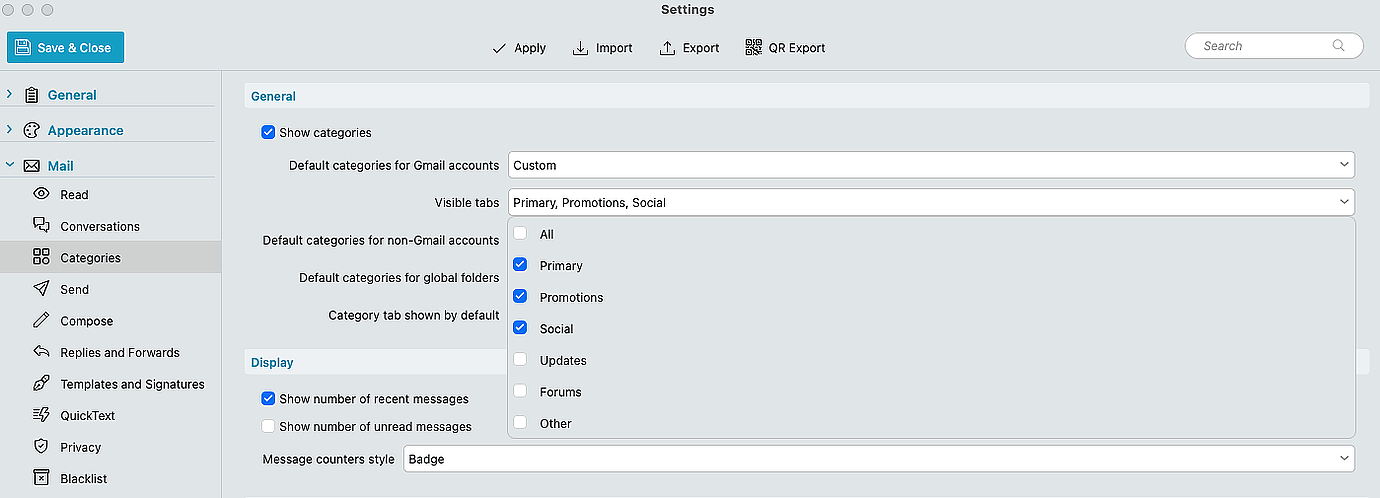The width and height of the screenshot is (1380, 498).
Task: Open Blacklist via crossed box icon
Action: tap(41, 478)
